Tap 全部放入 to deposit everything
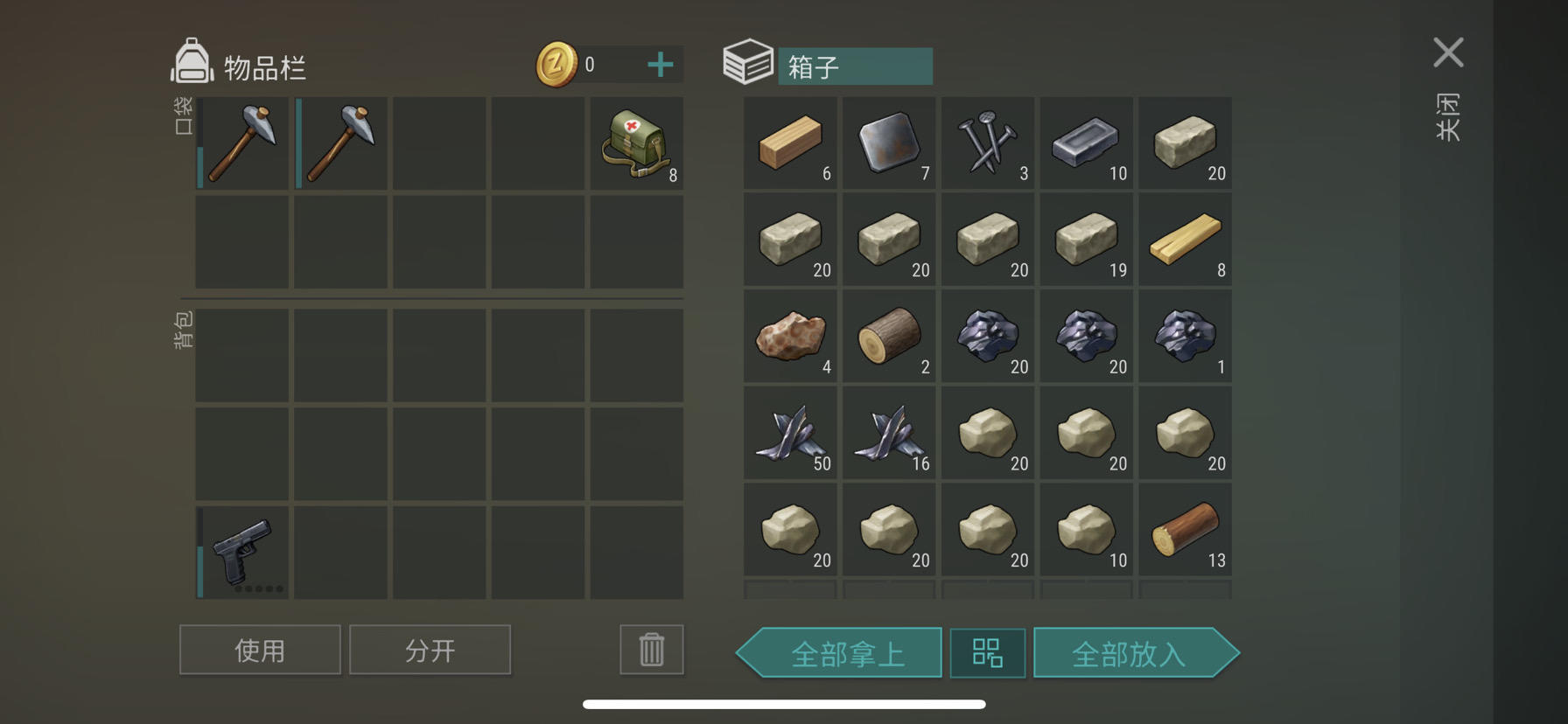 point(1137,652)
